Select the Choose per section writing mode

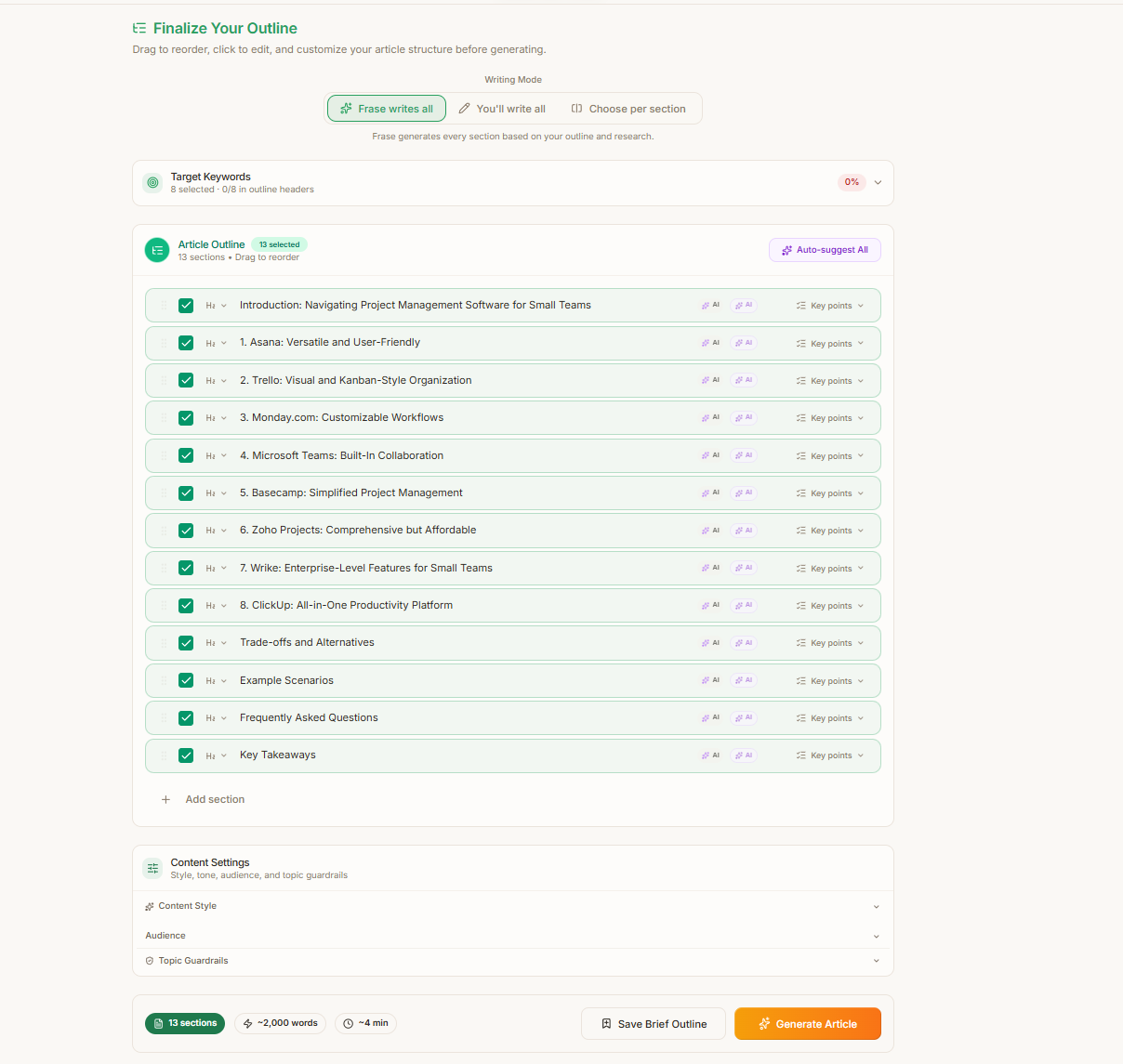point(628,108)
